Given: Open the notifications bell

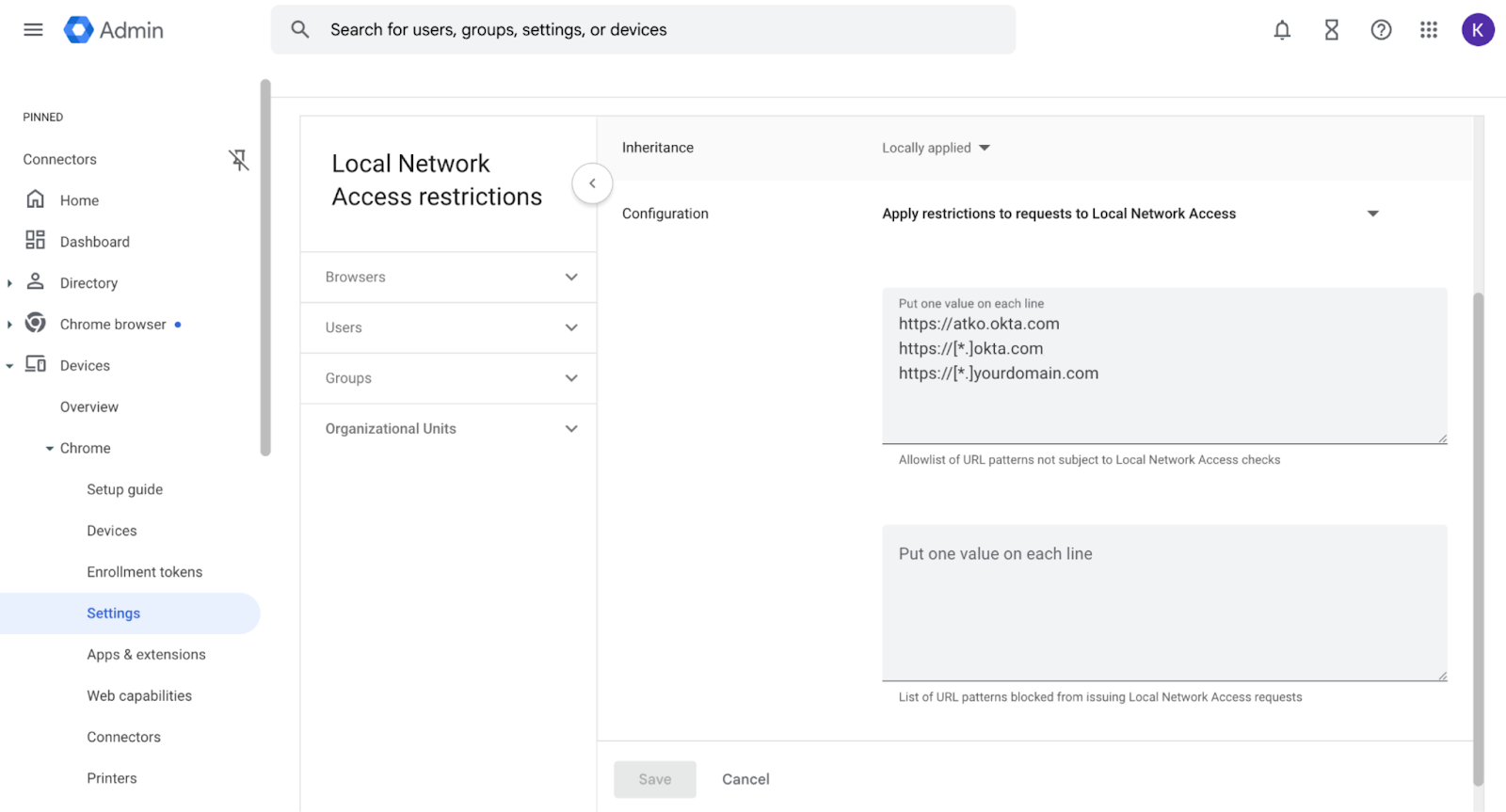Looking at the screenshot, I should click(1282, 30).
